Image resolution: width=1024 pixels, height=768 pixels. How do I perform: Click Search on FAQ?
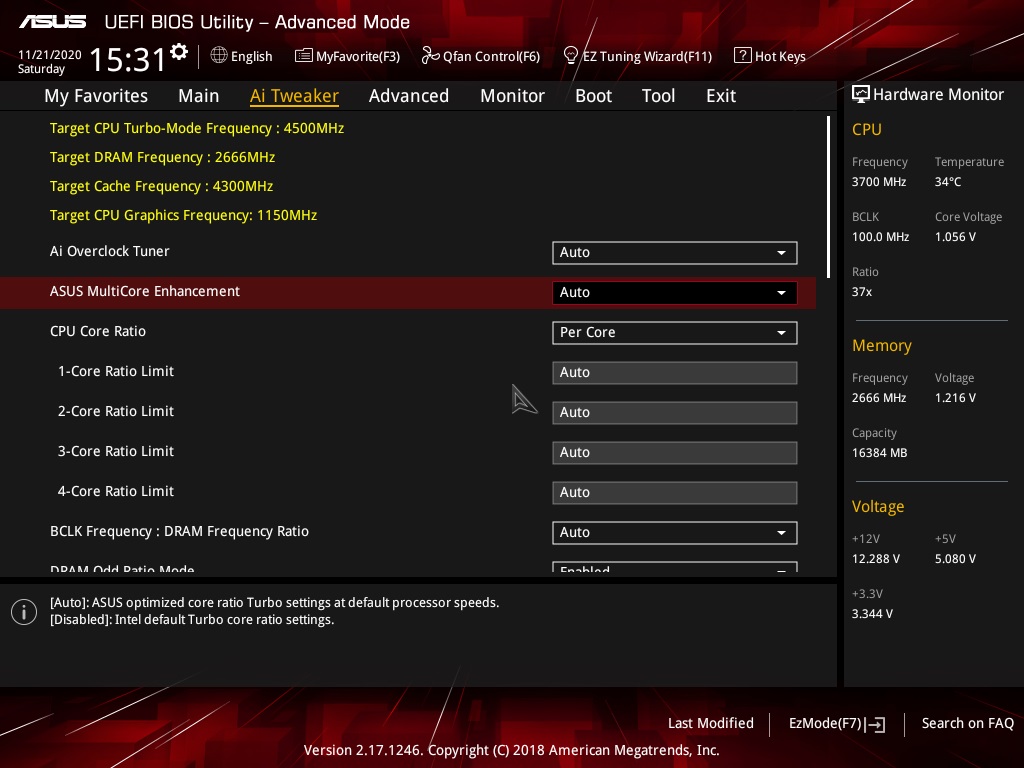(x=967, y=723)
